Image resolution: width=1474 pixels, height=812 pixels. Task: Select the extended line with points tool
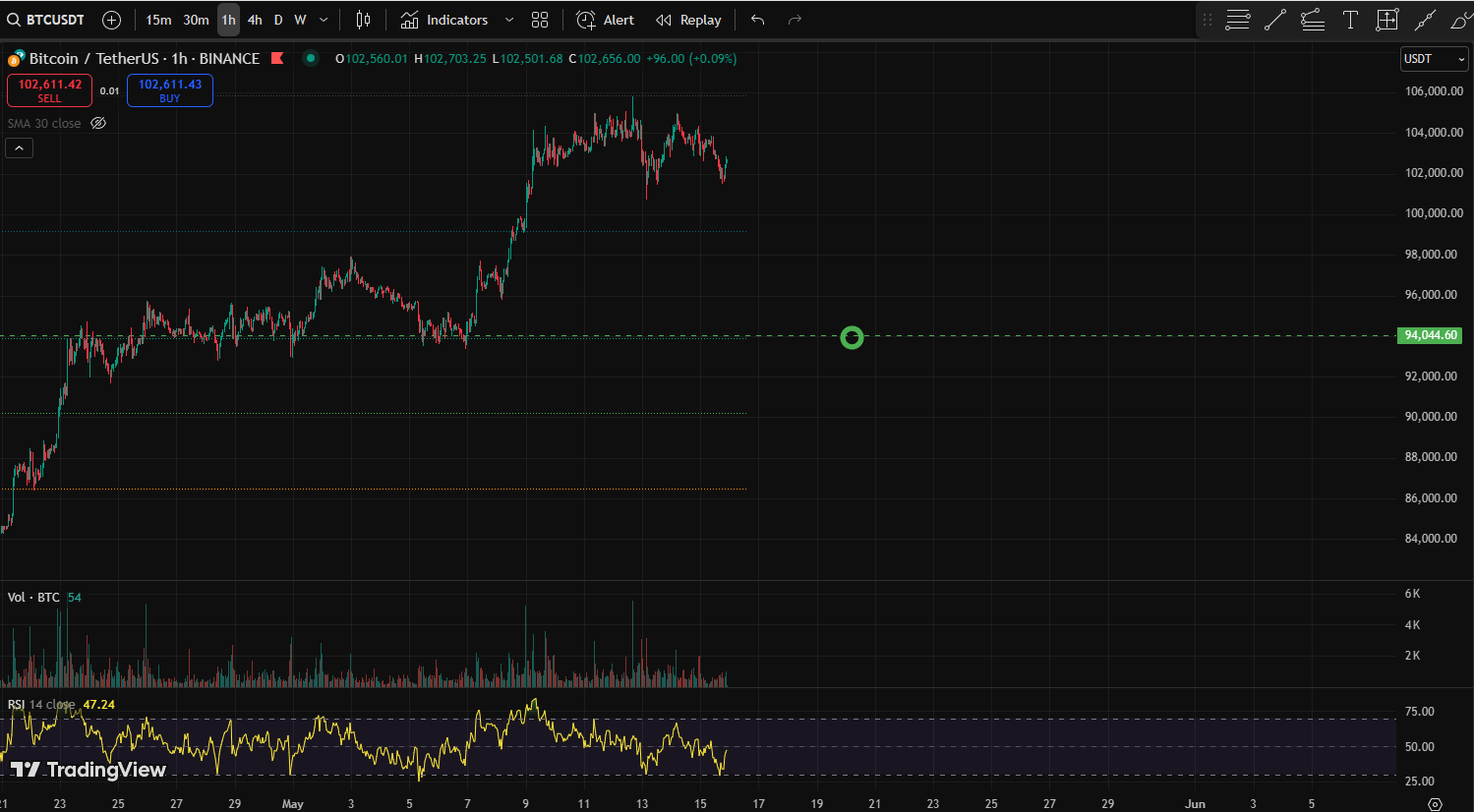[1425, 20]
